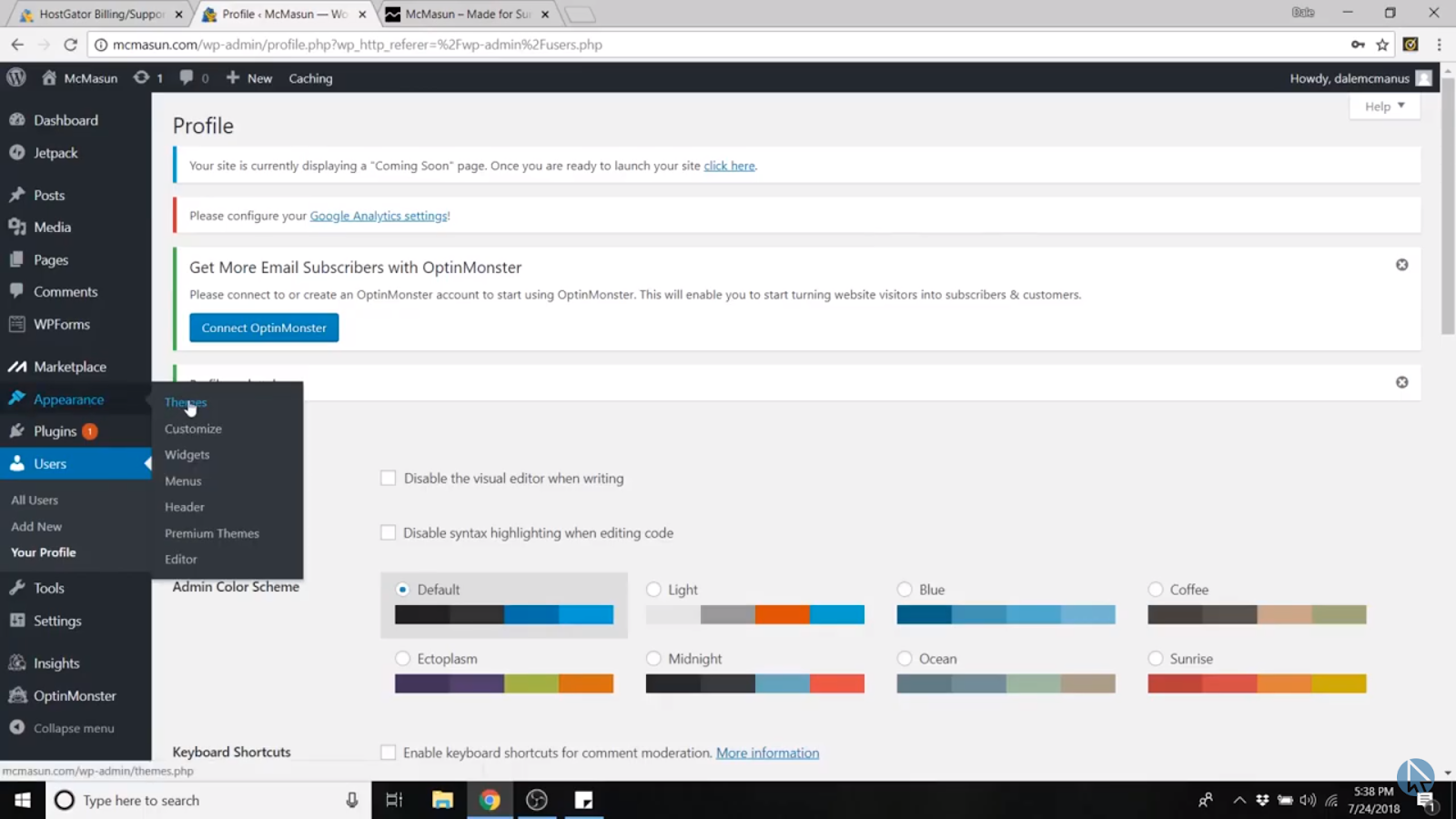The width and height of the screenshot is (1456, 819).
Task: Go to All Users in Users submenu
Action: (35, 500)
